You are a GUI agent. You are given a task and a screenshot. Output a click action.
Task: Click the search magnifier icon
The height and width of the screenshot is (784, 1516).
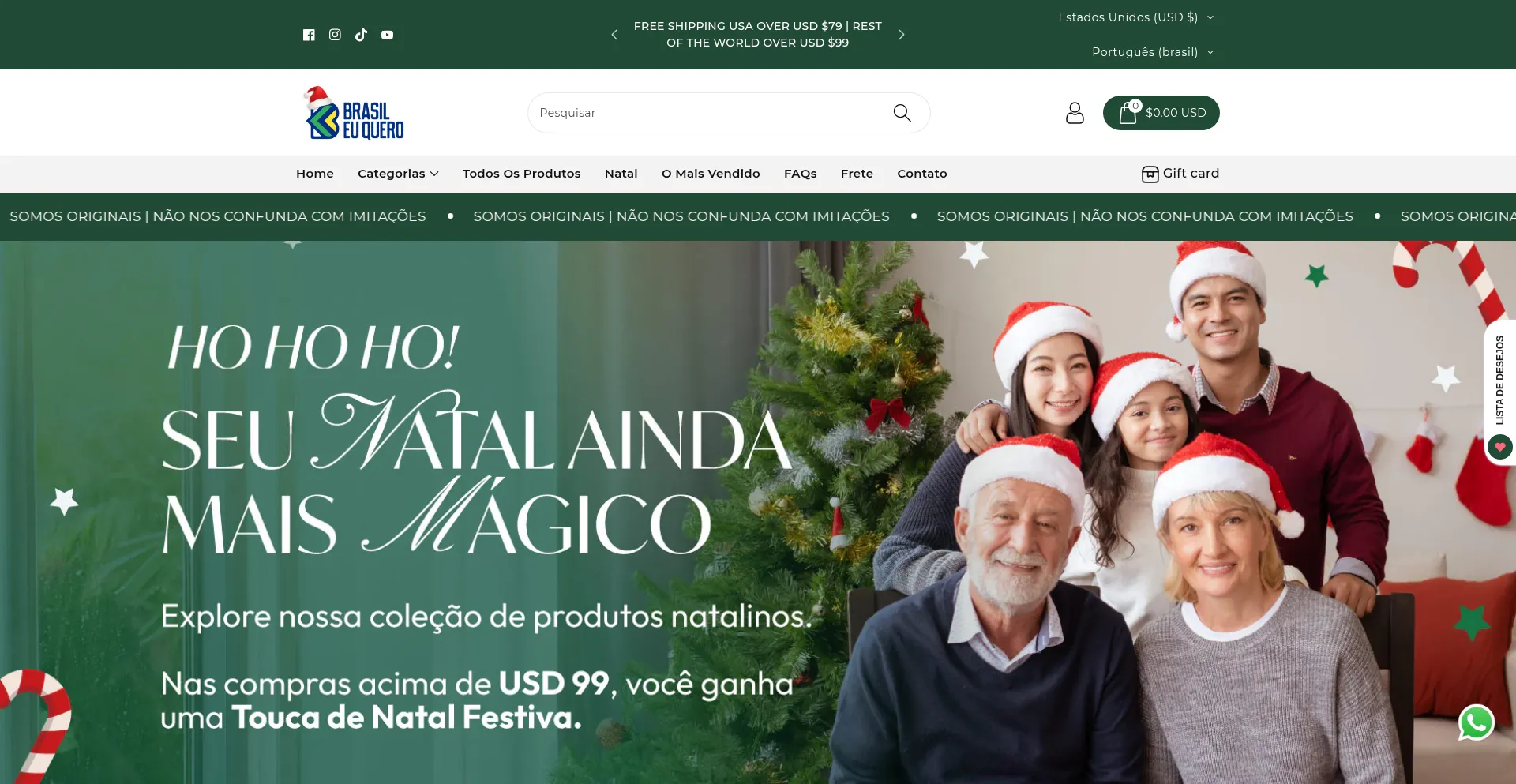coord(902,113)
